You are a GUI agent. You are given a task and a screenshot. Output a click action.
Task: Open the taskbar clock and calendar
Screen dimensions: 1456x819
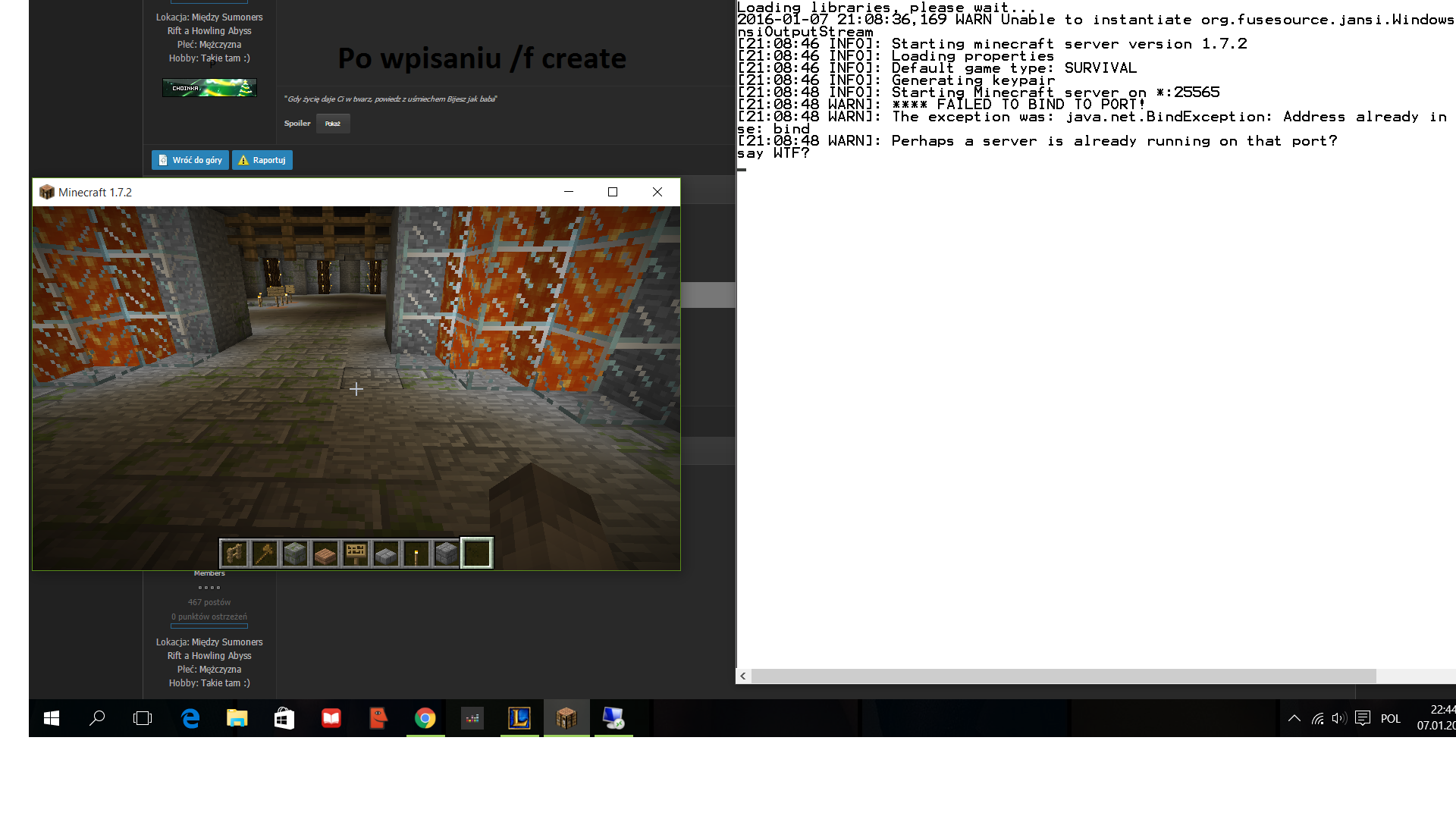click(1436, 718)
